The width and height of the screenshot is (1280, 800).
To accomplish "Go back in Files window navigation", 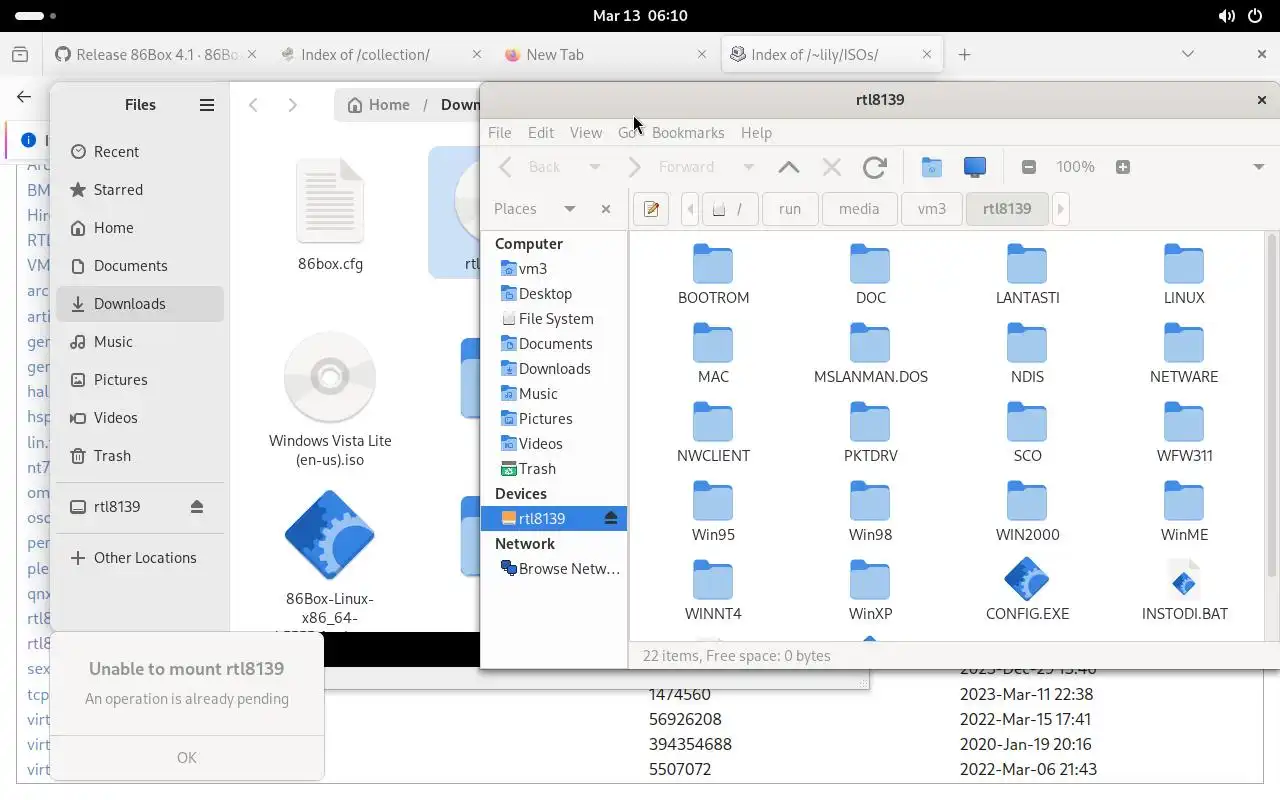I will [x=254, y=105].
